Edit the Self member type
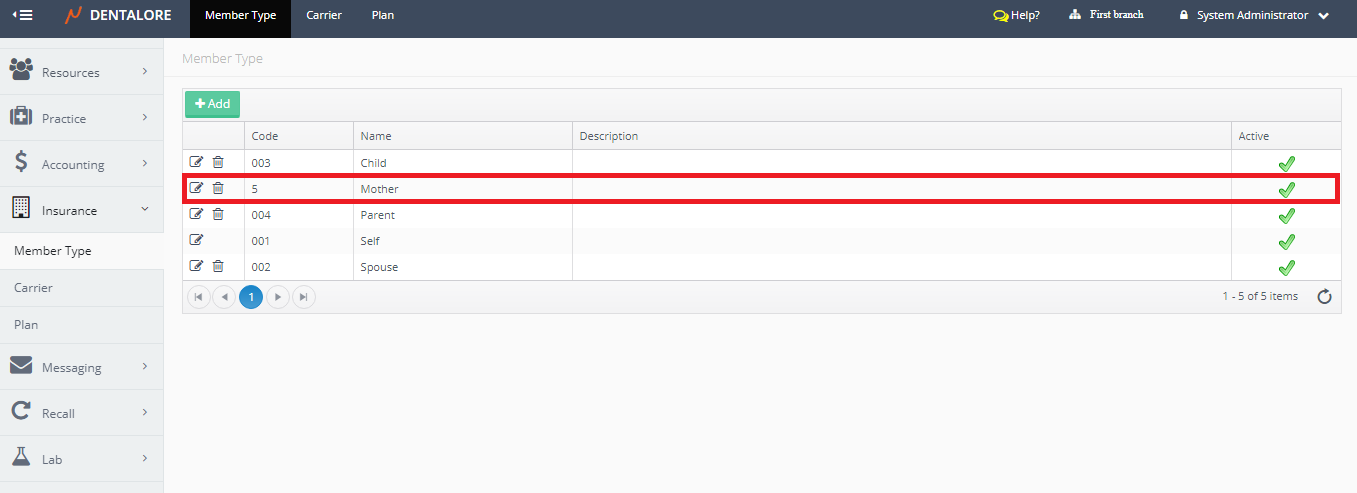This screenshot has height=493, width=1357. (x=197, y=240)
